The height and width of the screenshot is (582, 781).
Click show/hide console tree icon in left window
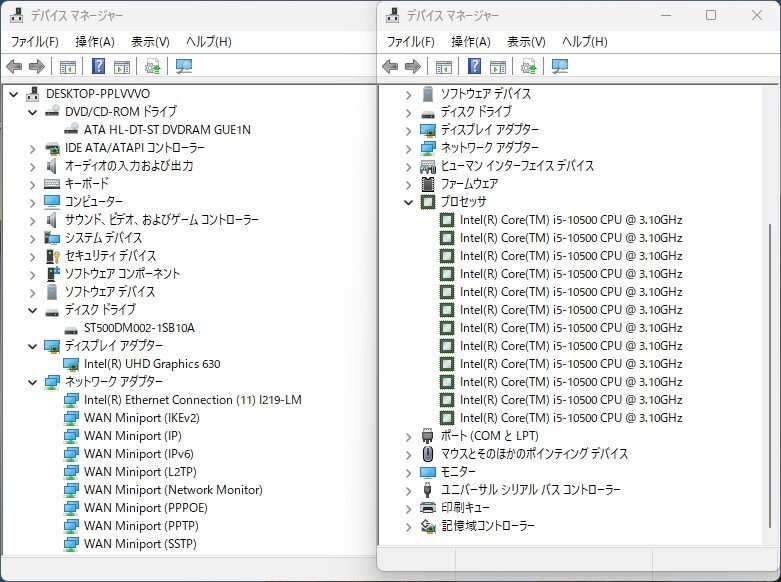point(68,66)
